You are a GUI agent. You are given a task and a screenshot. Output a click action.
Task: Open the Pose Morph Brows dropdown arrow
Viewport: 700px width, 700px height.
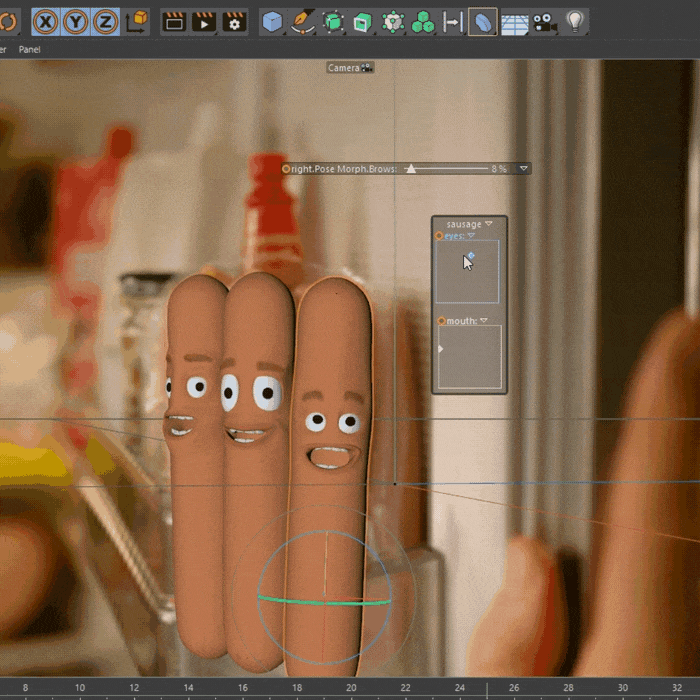click(x=523, y=169)
